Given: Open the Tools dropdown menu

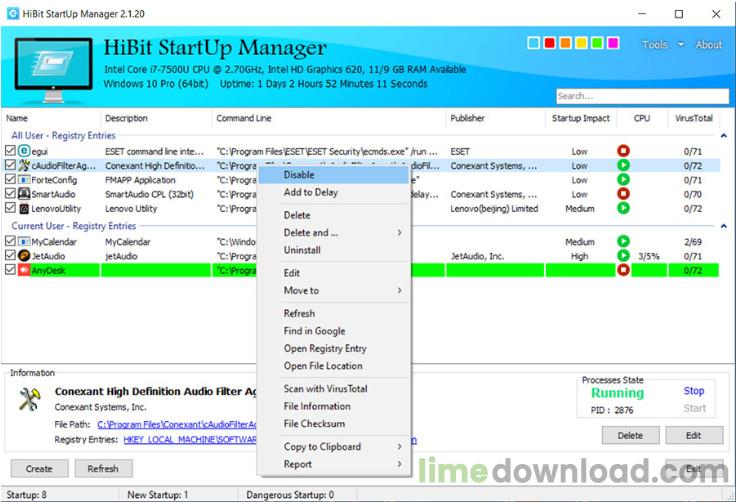Looking at the screenshot, I should click(663, 45).
